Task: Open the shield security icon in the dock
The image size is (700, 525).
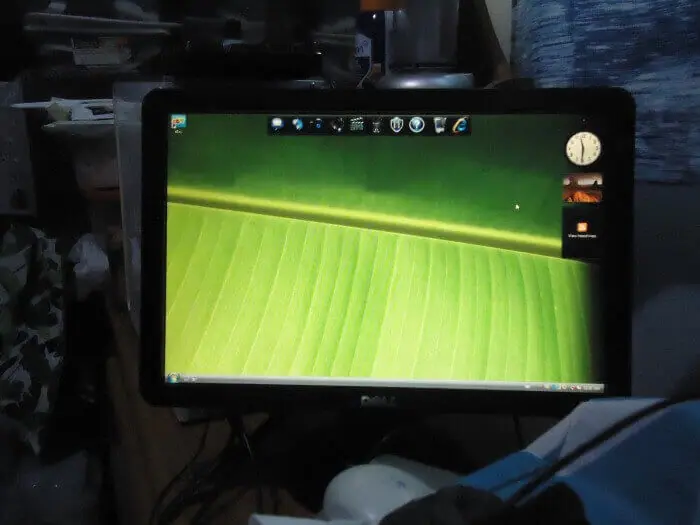Action: click(x=396, y=125)
